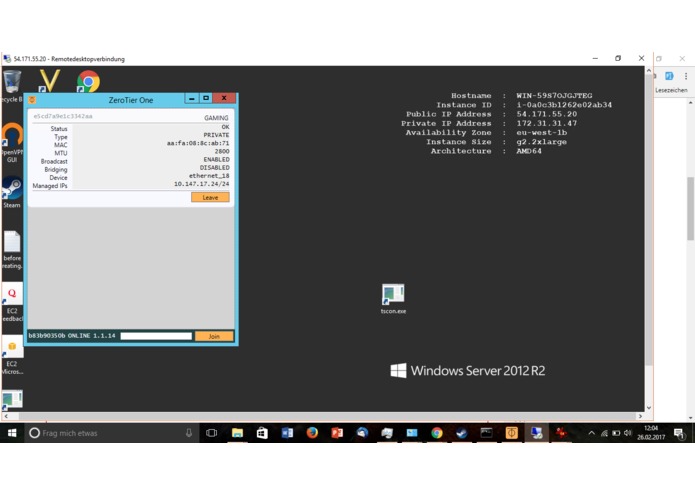Click the Cortana 'Frag mich etwas' search box
This screenshot has width=695, height=494.
pyautogui.click(x=111, y=433)
